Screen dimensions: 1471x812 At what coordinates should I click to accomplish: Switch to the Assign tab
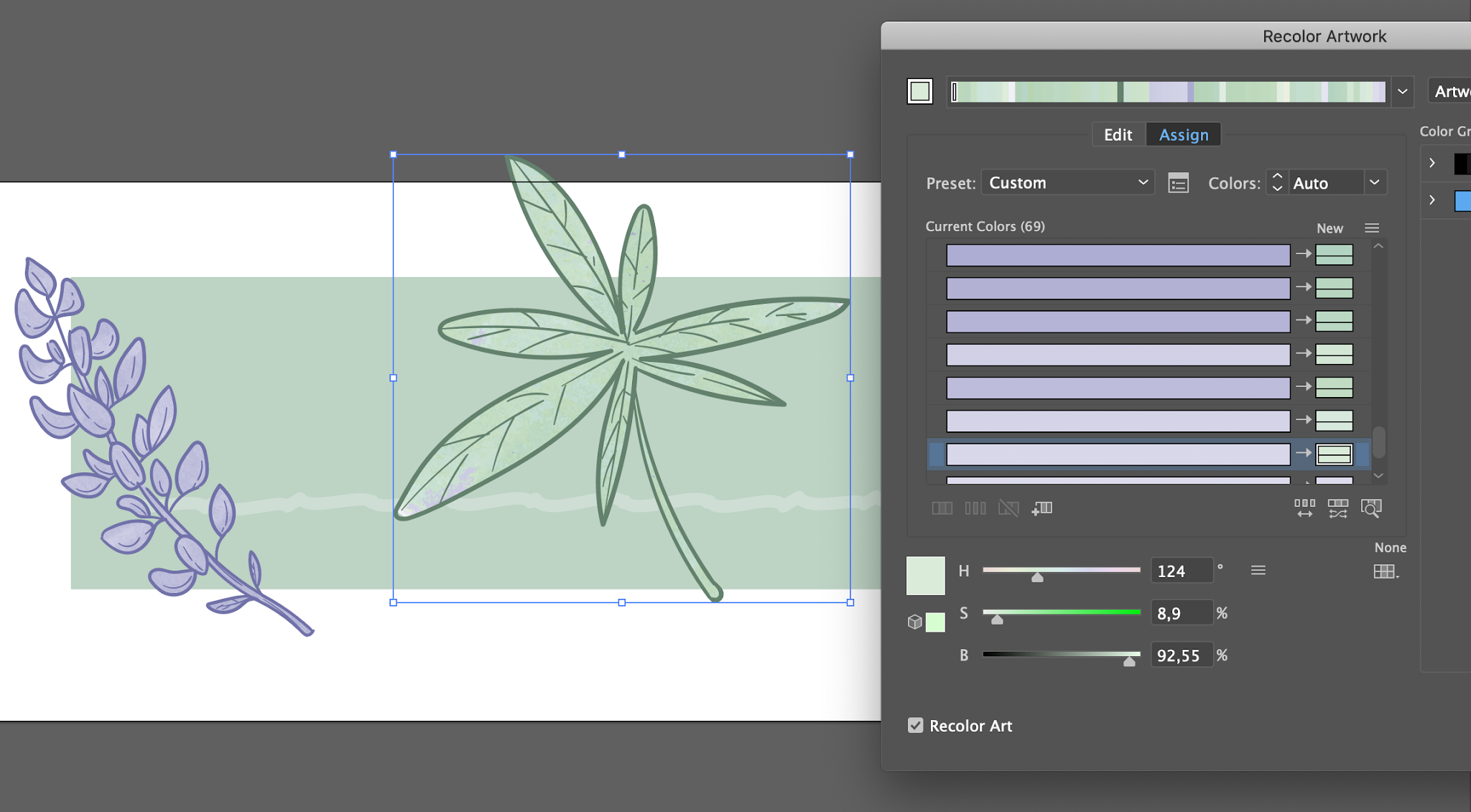(x=1183, y=135)
